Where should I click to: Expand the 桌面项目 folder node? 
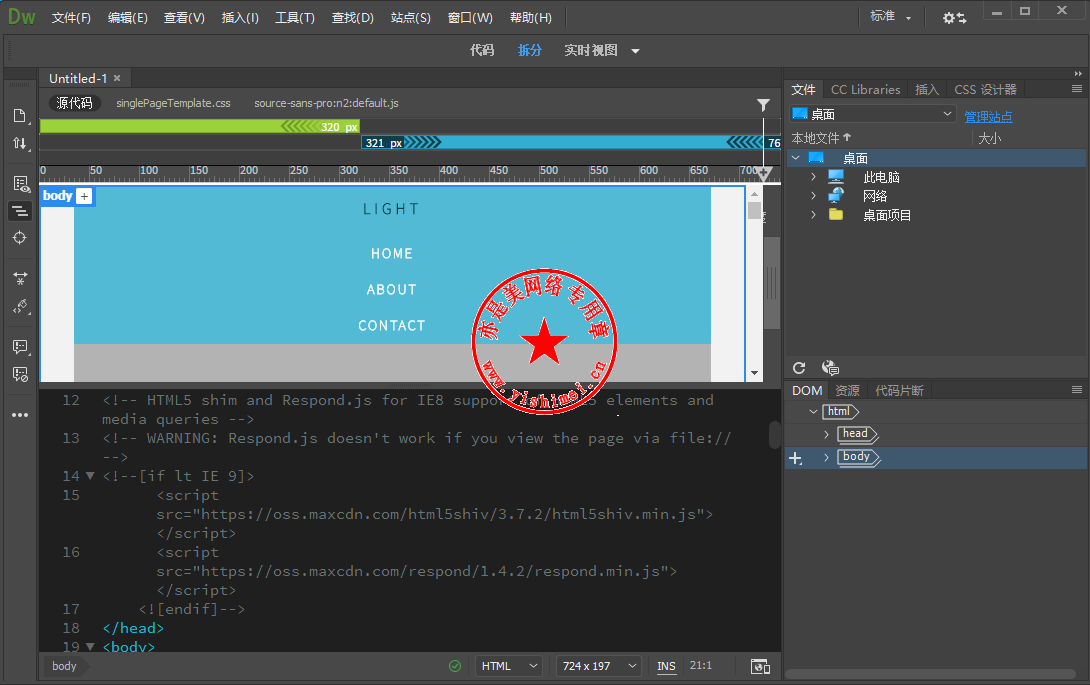(x=813, y=215)
